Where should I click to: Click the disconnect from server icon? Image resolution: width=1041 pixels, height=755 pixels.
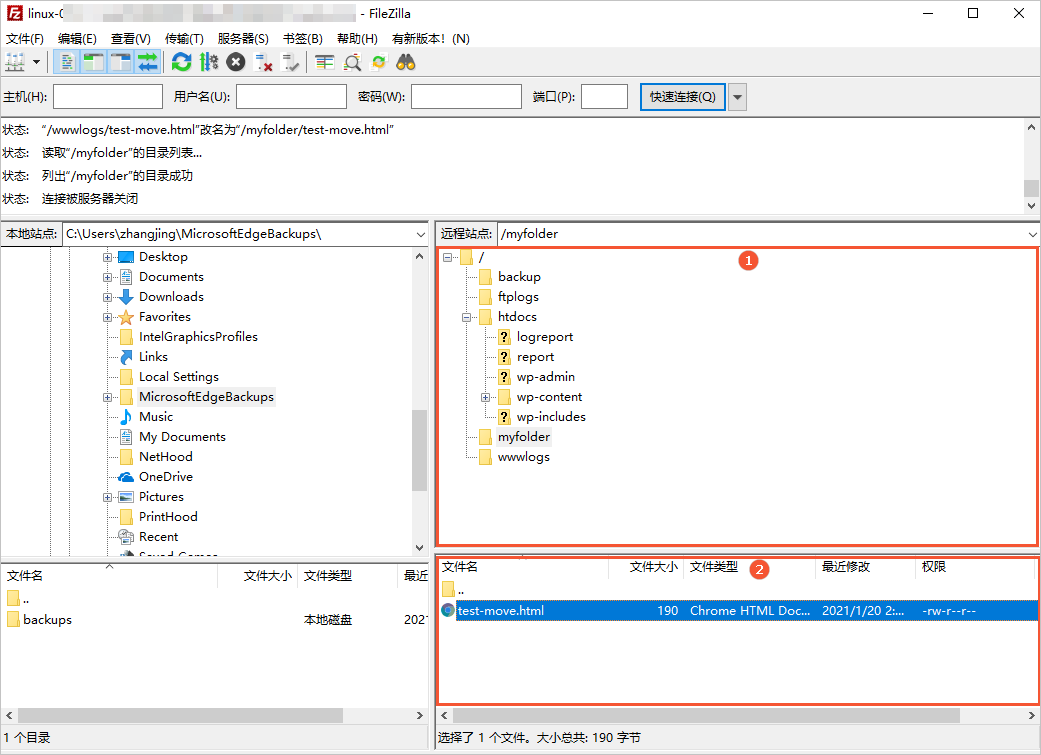pyautogui.click(x=264, y=62)
